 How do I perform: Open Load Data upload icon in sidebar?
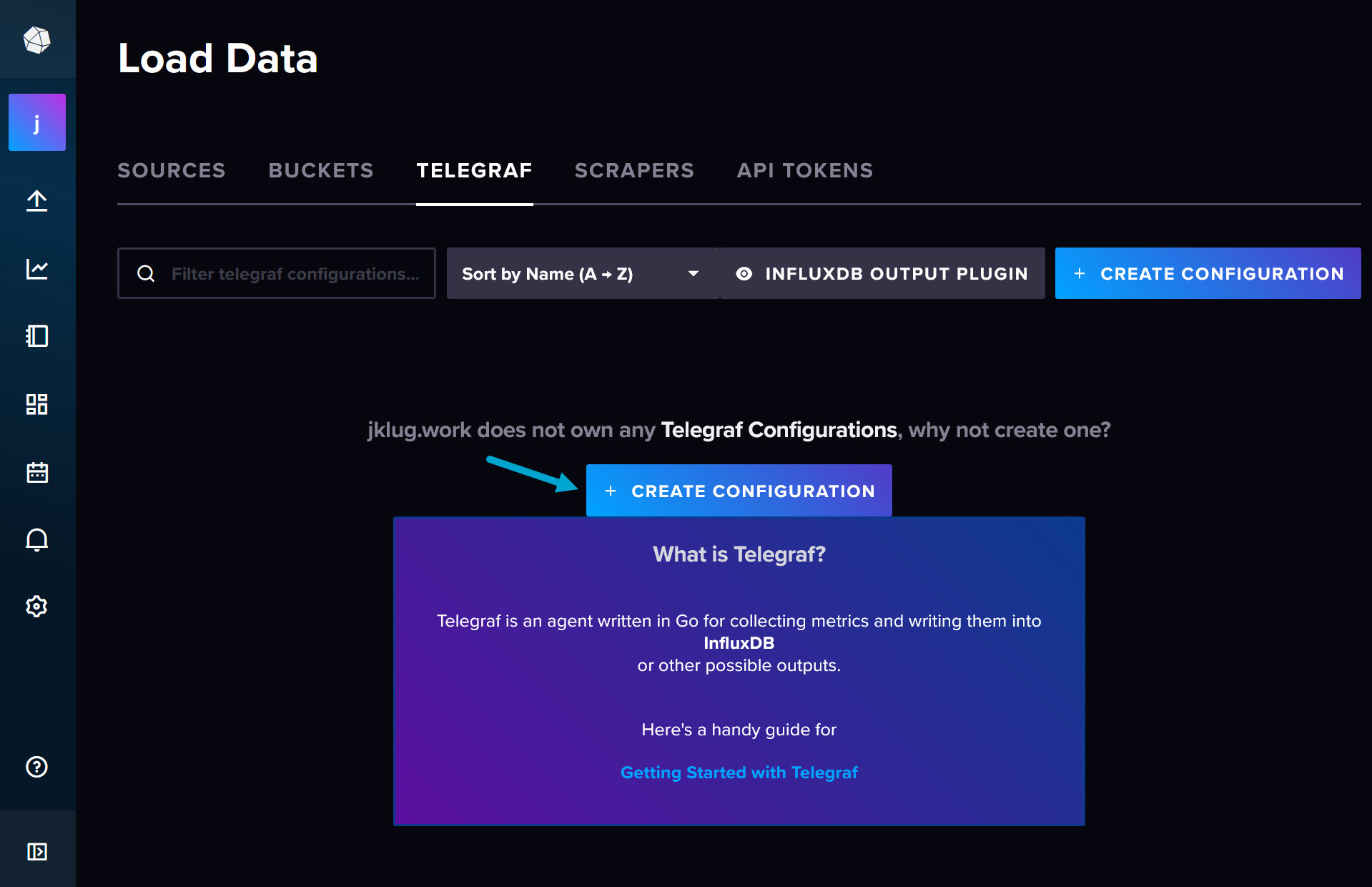(37, 201)
